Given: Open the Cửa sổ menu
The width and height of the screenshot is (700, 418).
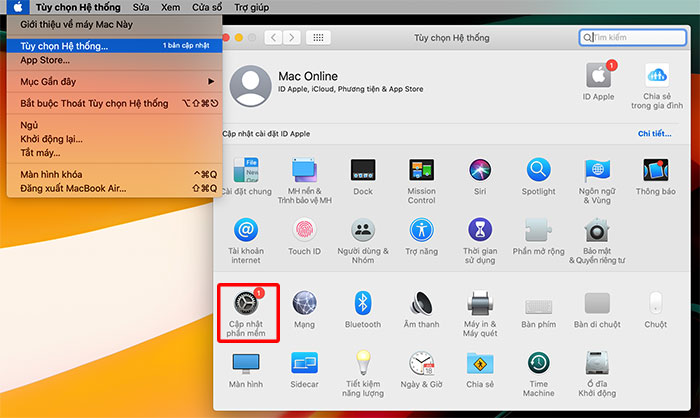Looking at the screenshot, I should coord(207,7).
